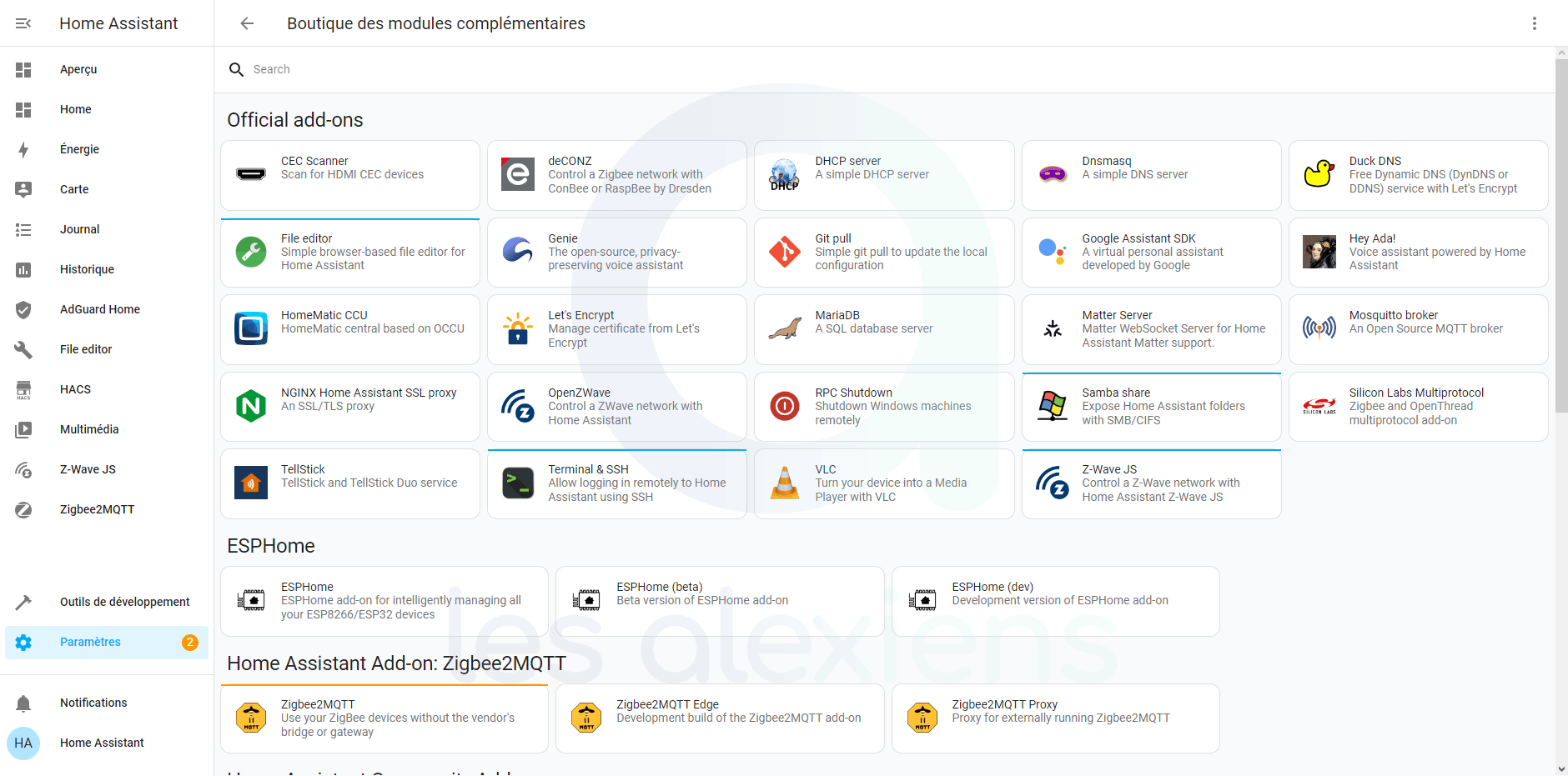
Task: Click the HA user avatar
Action: point(23,743)
